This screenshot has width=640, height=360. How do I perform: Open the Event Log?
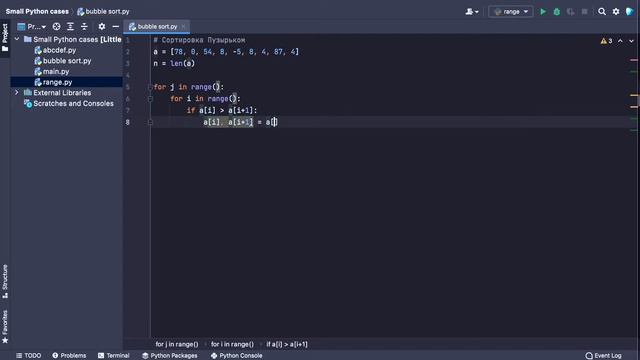click(603, 356)
